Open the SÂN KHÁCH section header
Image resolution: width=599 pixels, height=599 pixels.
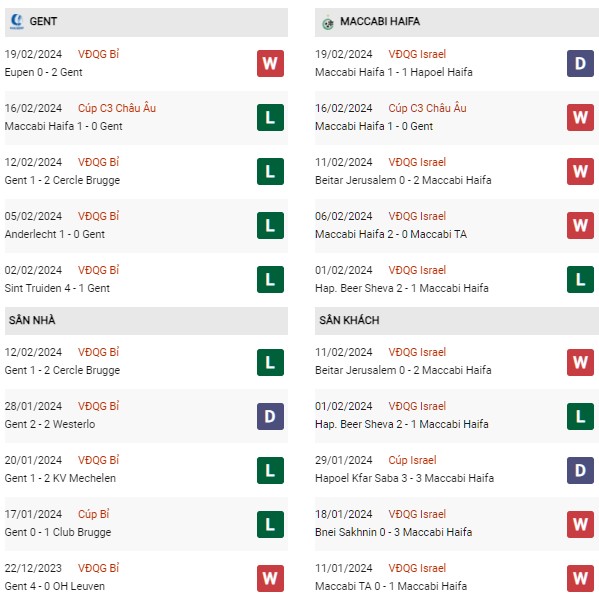click(x=457, y=321)
